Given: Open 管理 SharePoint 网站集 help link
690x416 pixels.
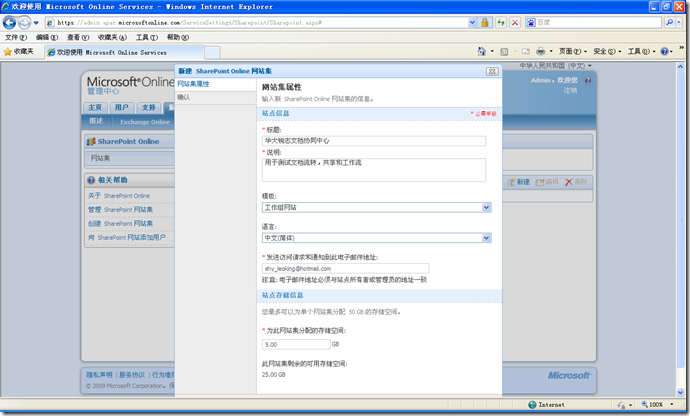Looking at the screenshot, I should click(x=120, y=210).
